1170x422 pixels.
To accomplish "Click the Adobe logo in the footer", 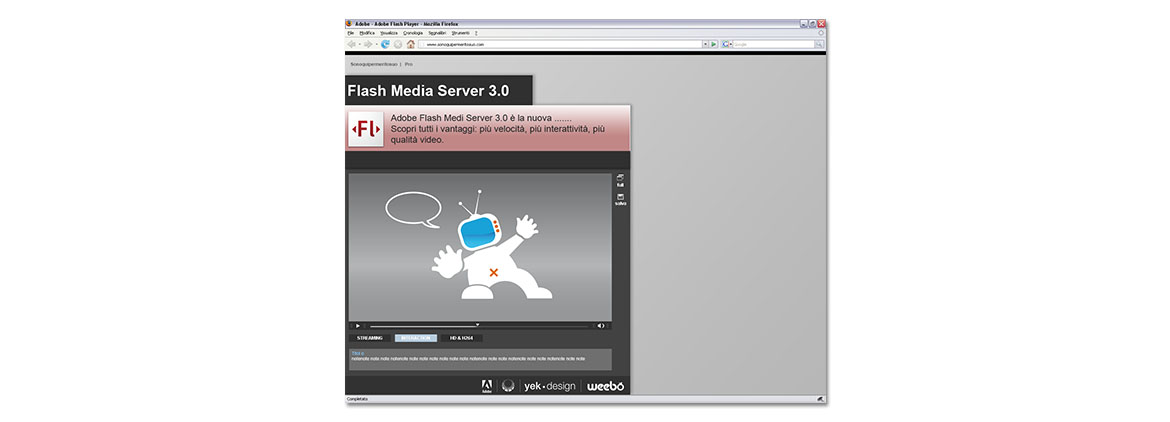I will (x=487, y=386).
